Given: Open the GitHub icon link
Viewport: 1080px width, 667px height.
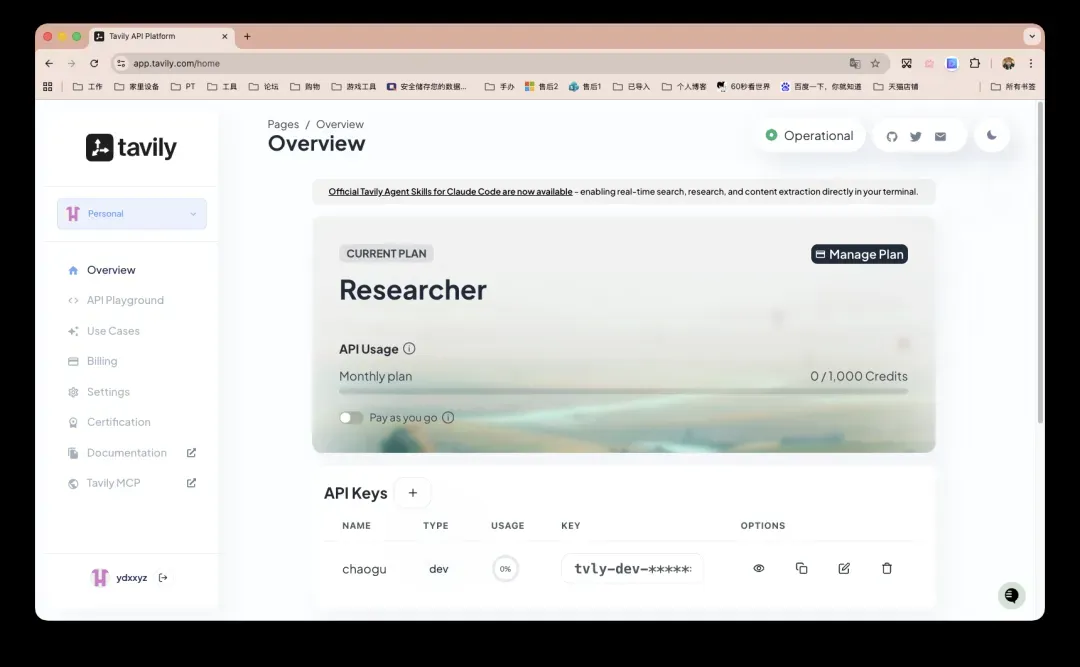Looking at the screenshot, I should tap(892, 136).
